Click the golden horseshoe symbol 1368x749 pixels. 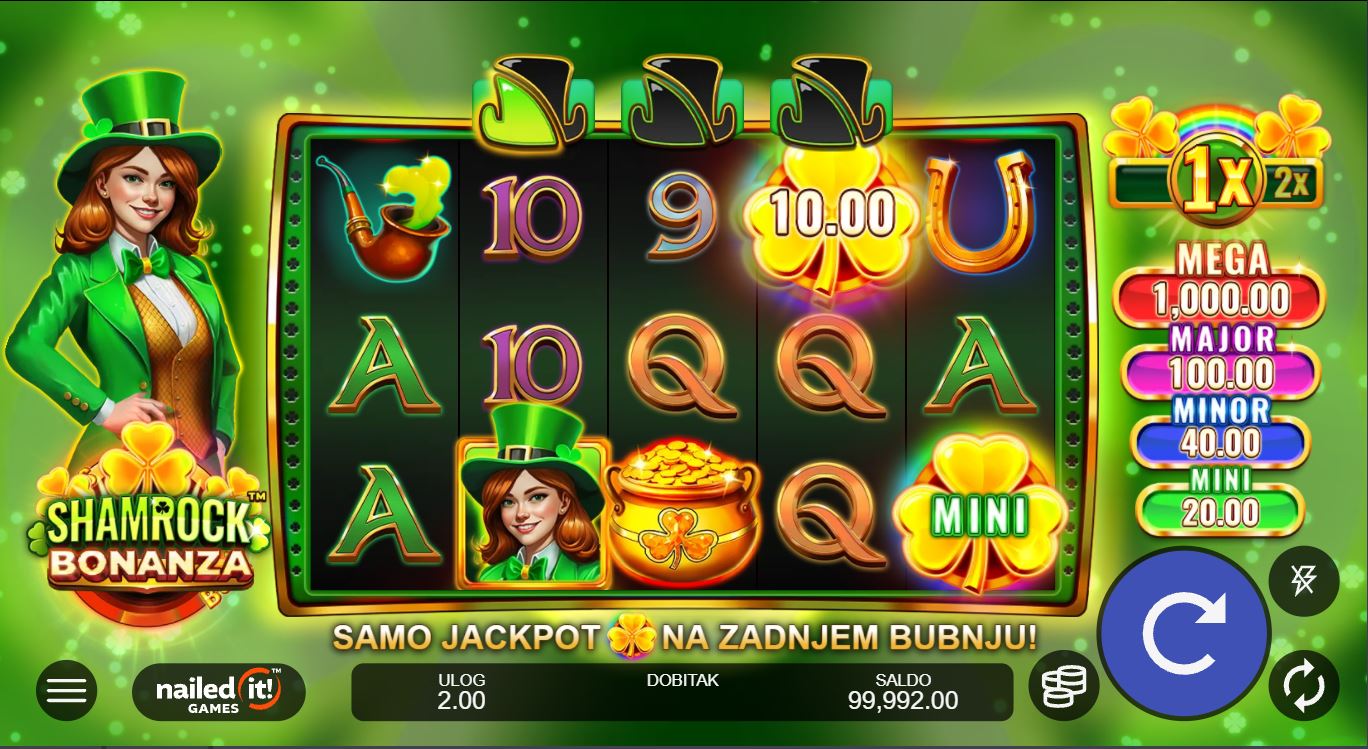click(x=980, y=214)
